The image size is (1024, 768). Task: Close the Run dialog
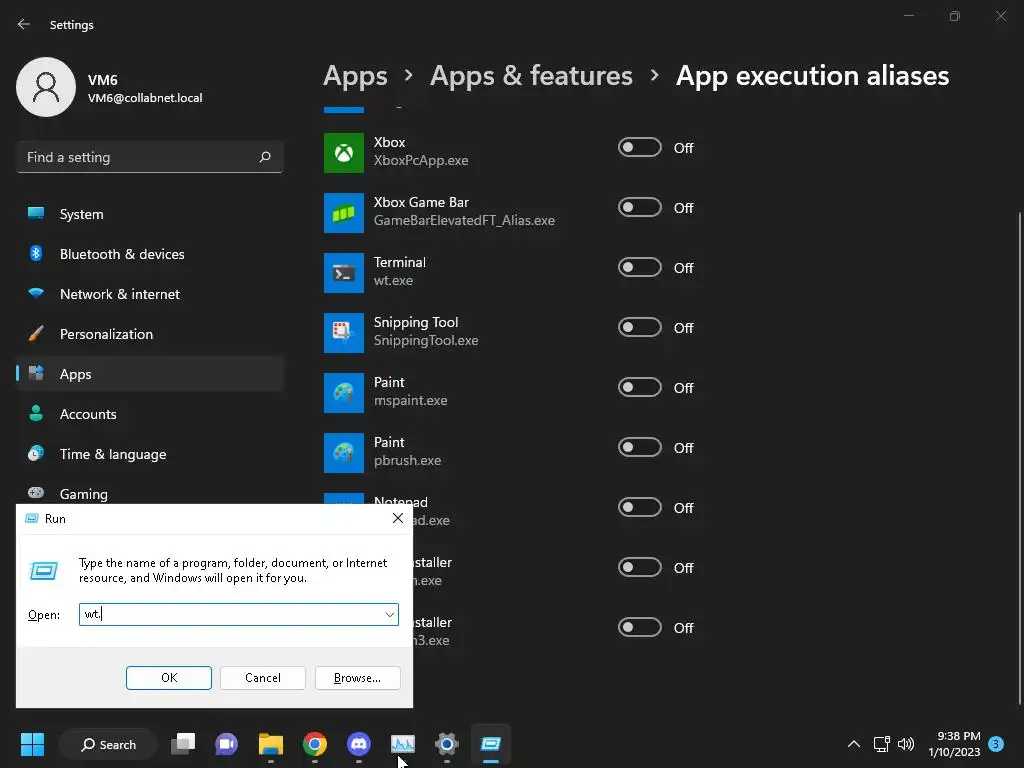tap(398, 518)
